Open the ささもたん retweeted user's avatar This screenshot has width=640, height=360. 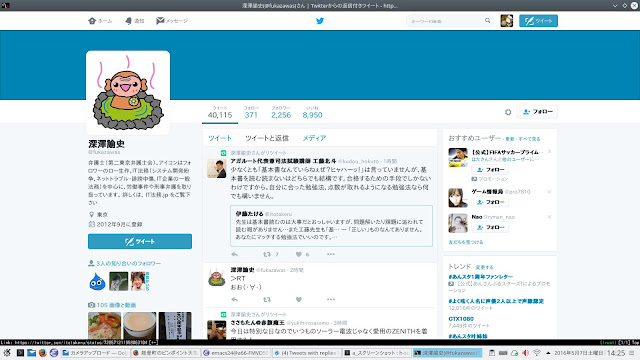216,330
